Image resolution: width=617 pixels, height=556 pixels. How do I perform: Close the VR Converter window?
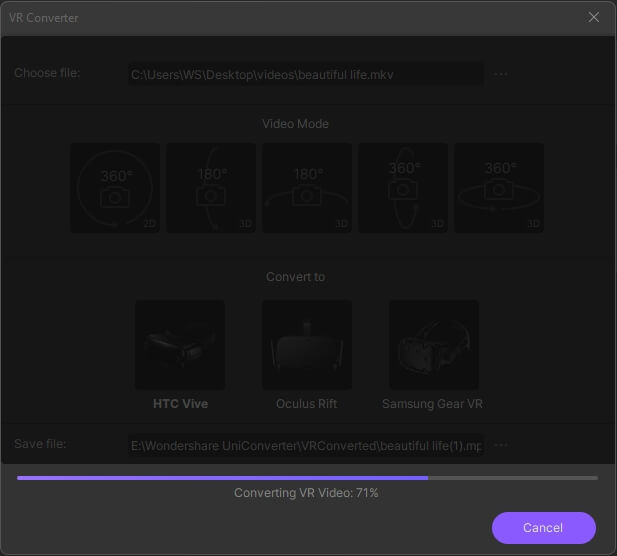tap(594, 17)
